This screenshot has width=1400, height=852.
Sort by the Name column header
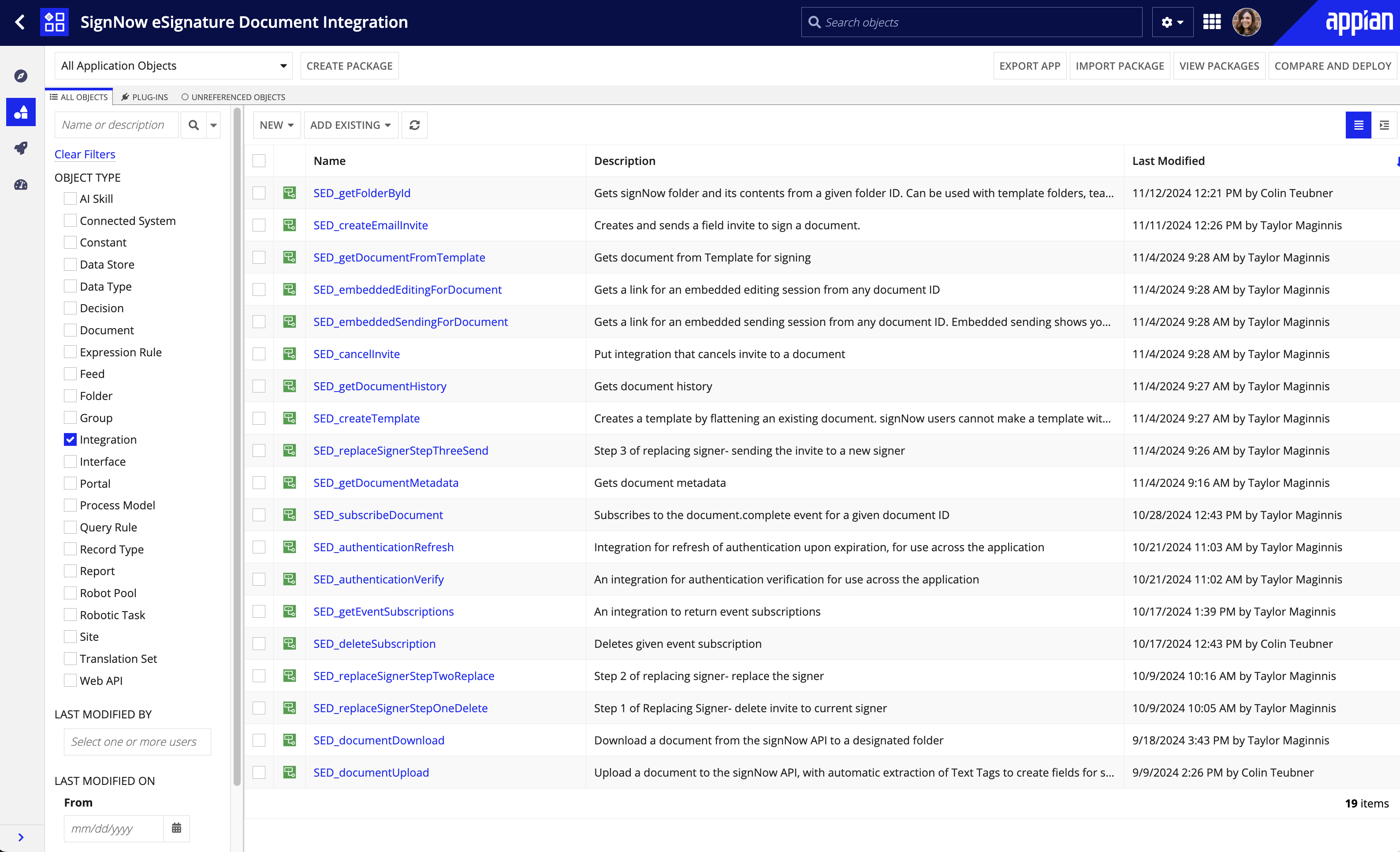pos(330,161)
